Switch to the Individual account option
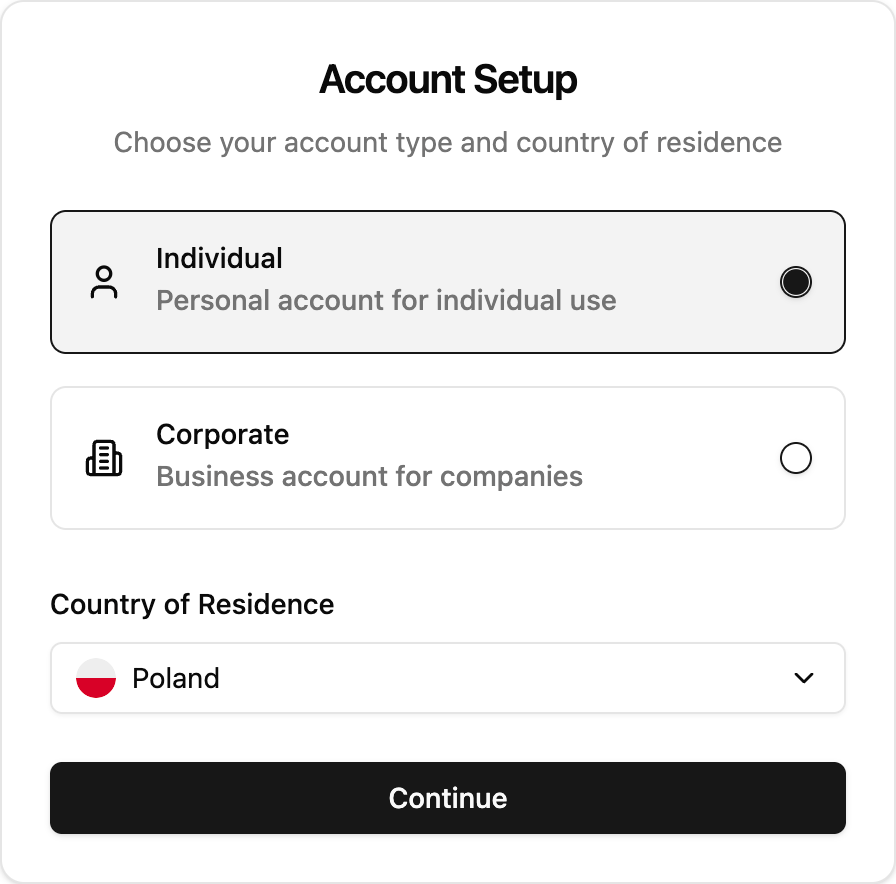This screenshot has width=896, height=884. 448,282
